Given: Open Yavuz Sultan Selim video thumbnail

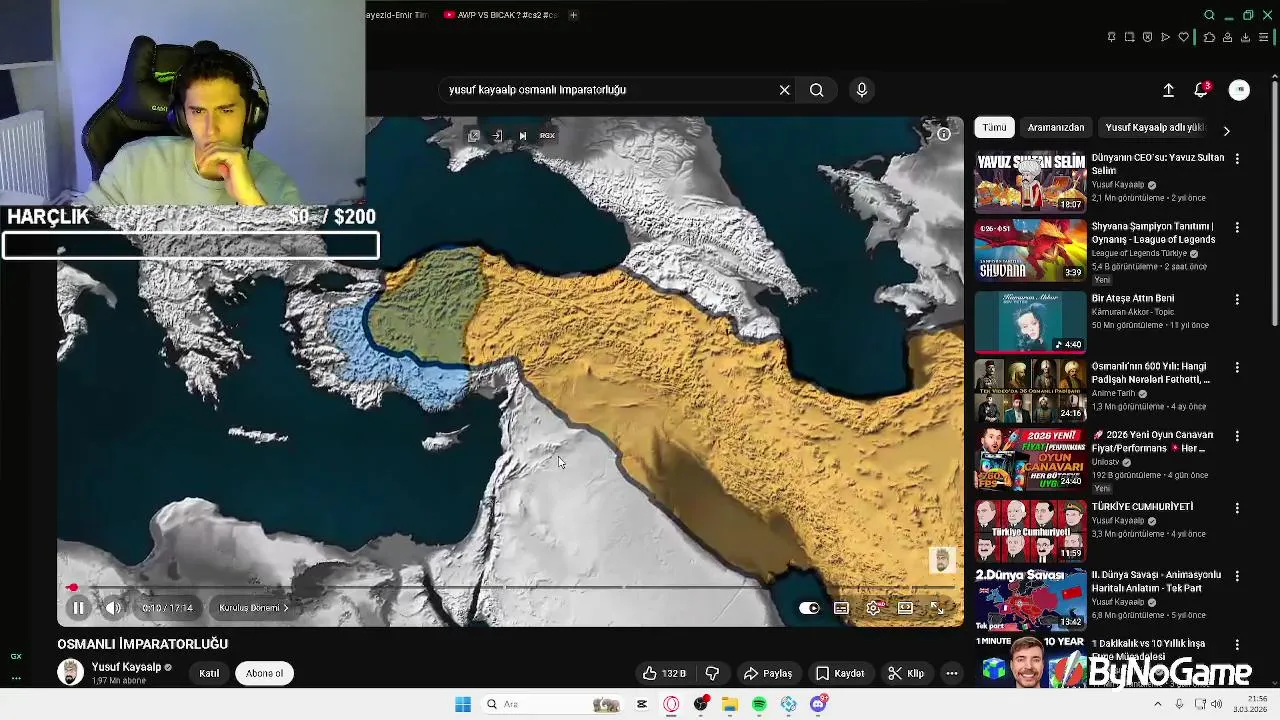Looking at the screenshot, I should pos(1030,181).
